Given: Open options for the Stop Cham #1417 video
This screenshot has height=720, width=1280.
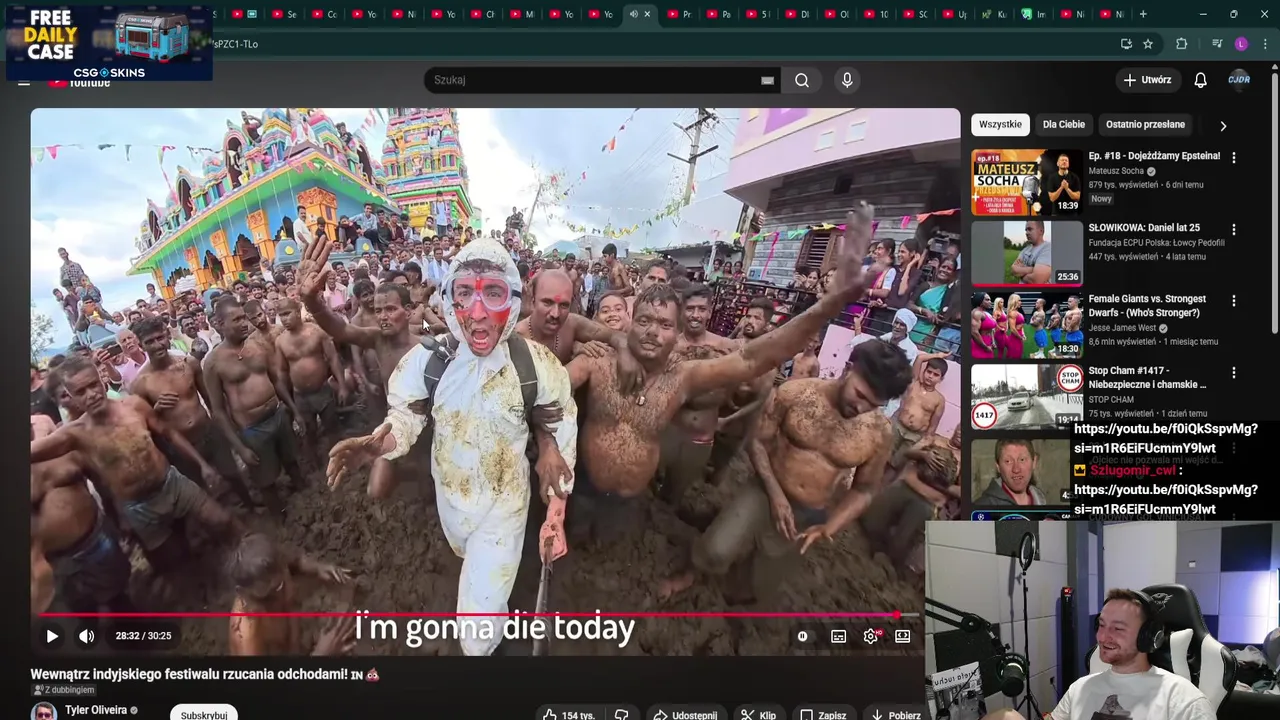Looking at the screenshot, I should (1233, 373).
